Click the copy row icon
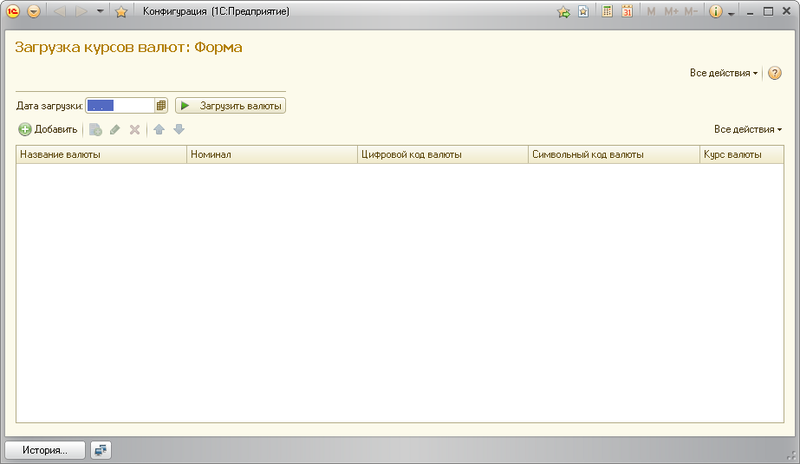 [x=95, y=130]
